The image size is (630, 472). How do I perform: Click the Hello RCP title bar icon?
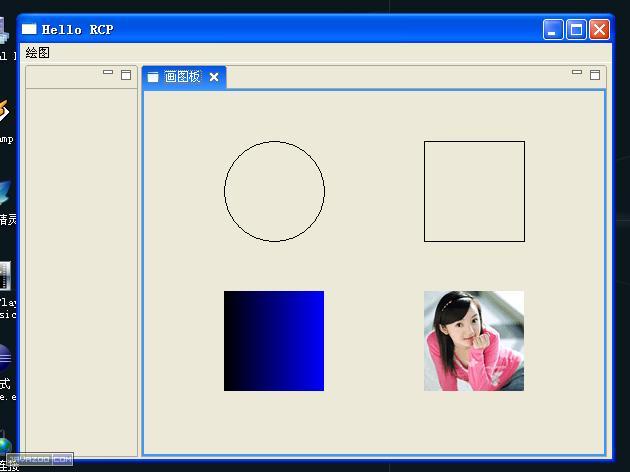[x=29, y=29]
